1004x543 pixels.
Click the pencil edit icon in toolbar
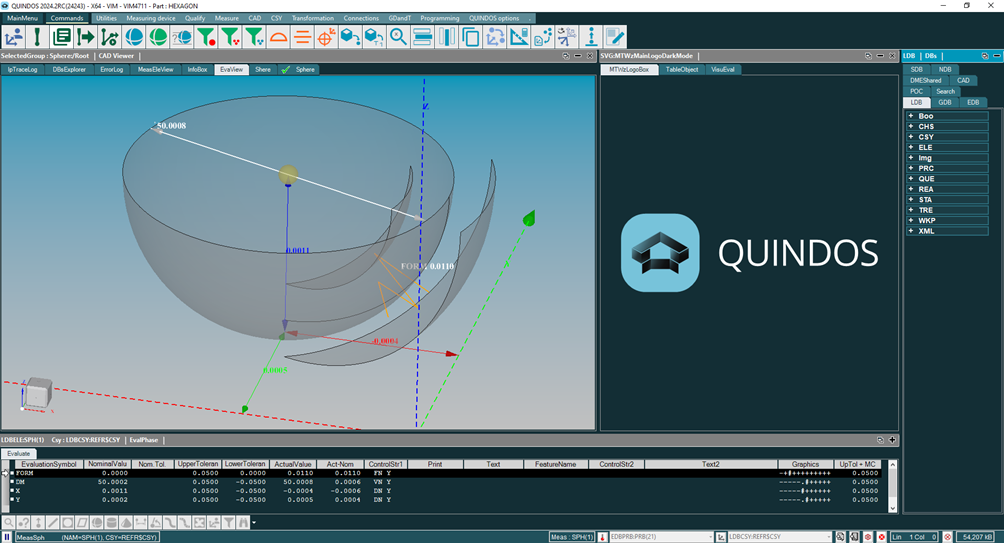point(615,37)
